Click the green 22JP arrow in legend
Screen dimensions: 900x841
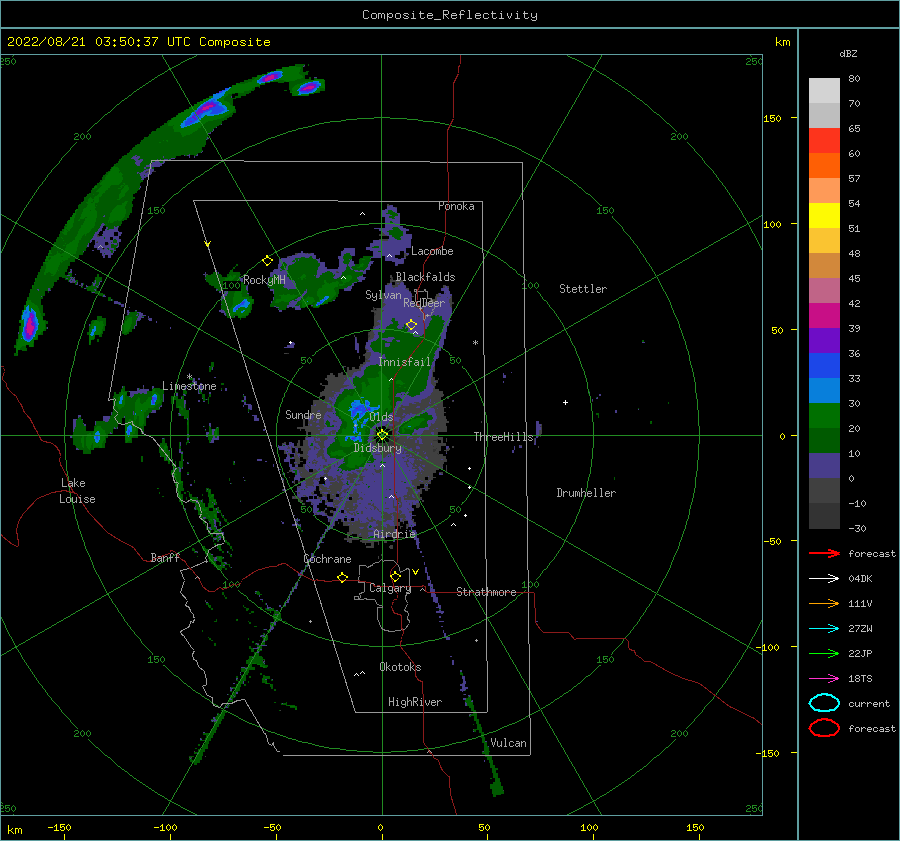[824, 653]
